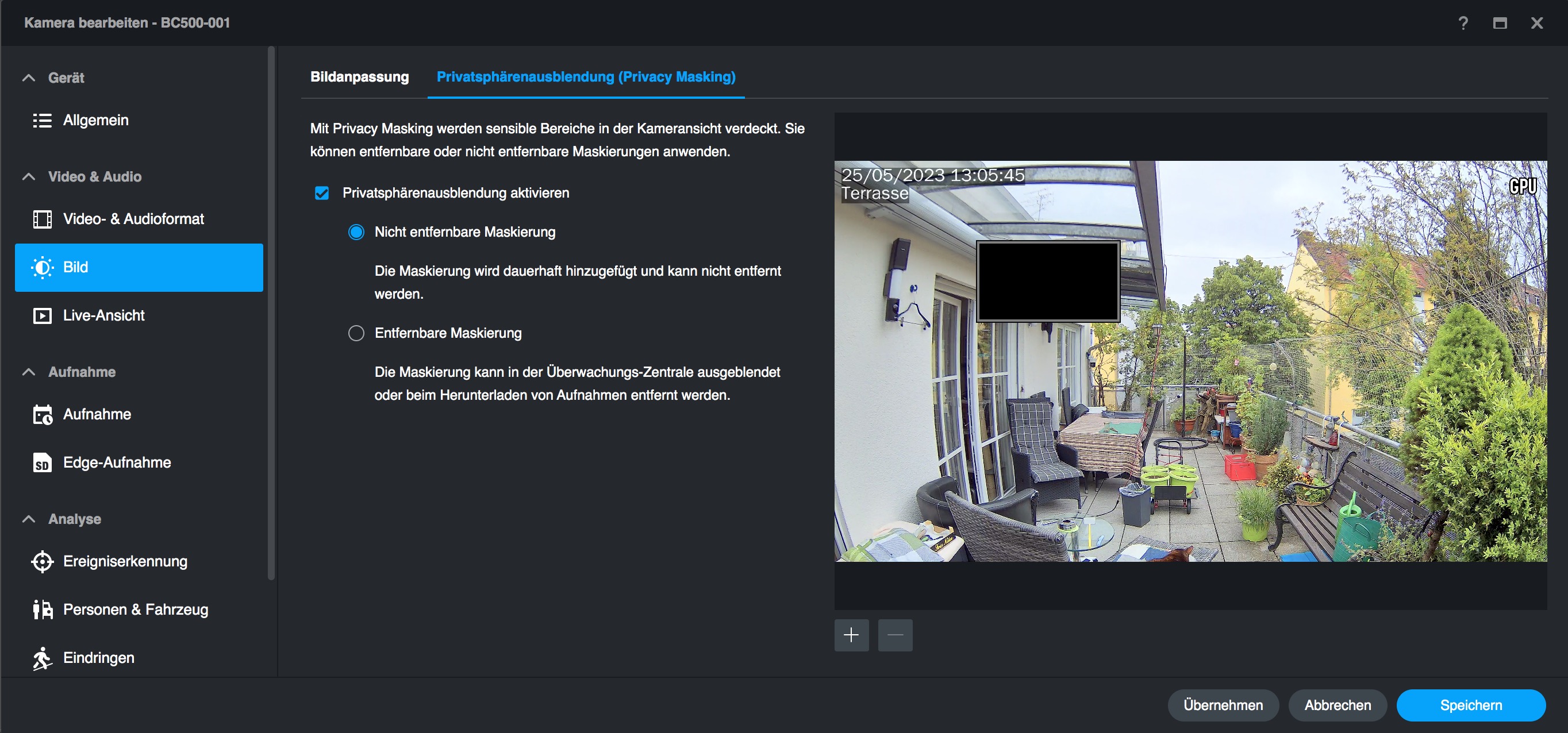The height and width of the screenshot is (733, 1568).
Task: Click the black privacy mask rectangle
Action: pyautogui.click(x=1048, y=281)
